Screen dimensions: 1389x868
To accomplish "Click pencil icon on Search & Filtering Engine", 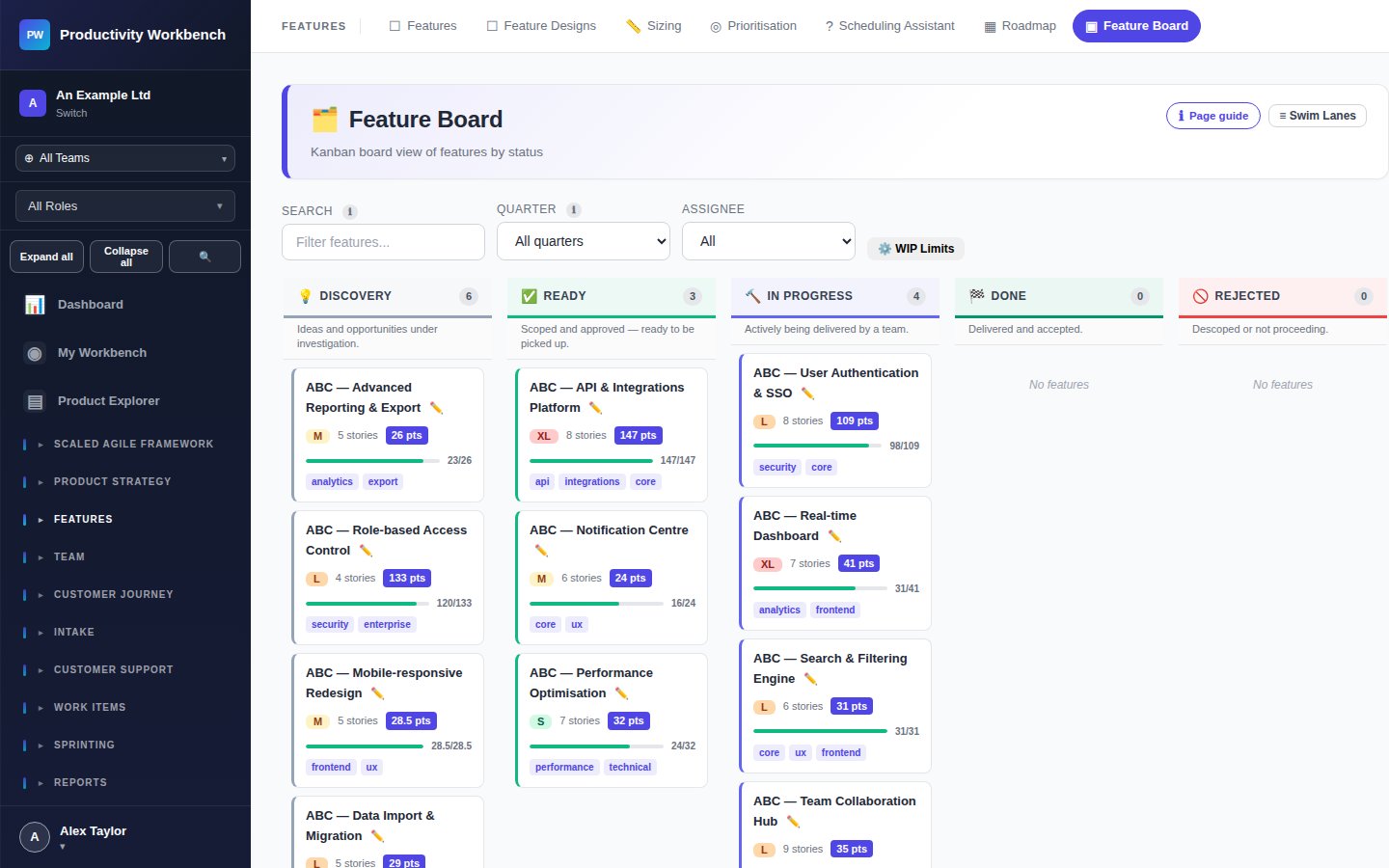I will (810, 679).
